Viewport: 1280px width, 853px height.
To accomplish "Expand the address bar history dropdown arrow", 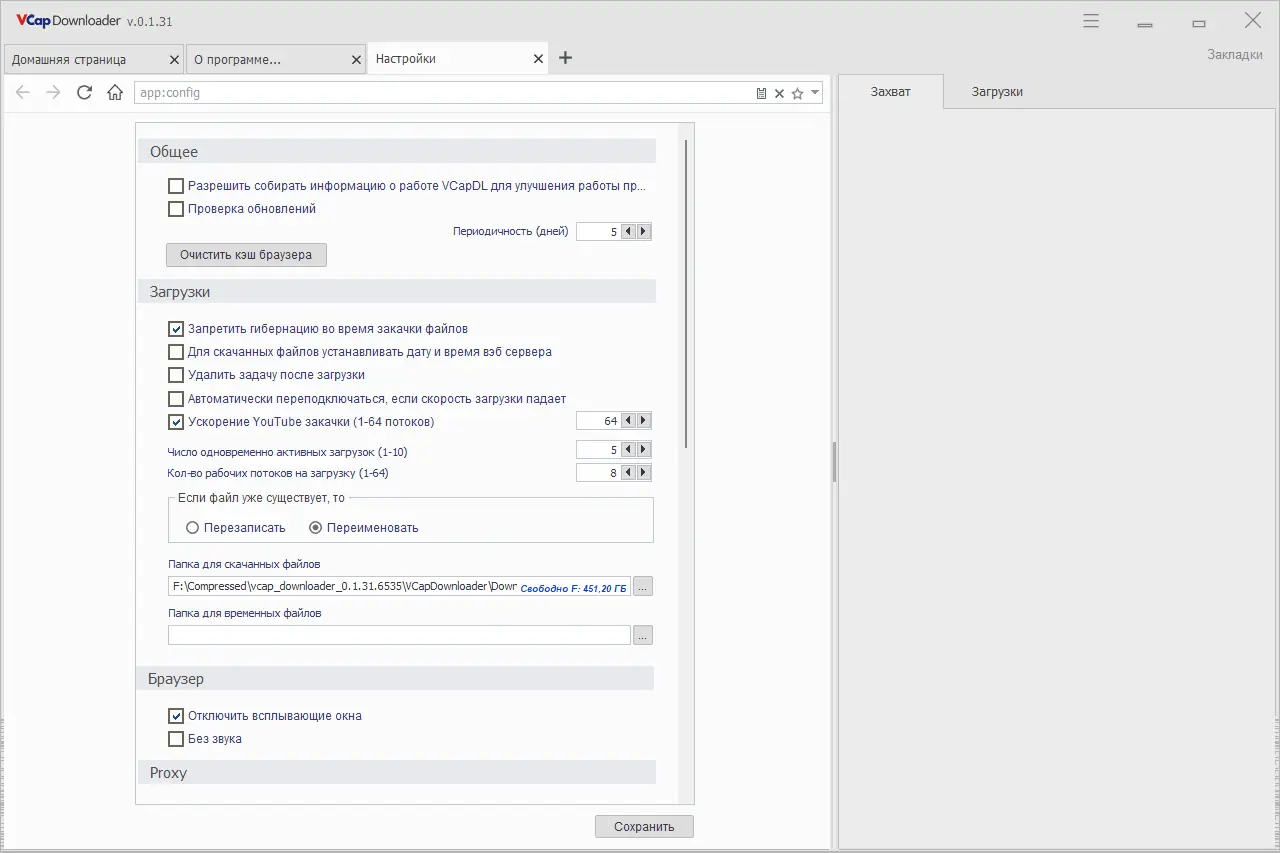I will coord(815,92).
